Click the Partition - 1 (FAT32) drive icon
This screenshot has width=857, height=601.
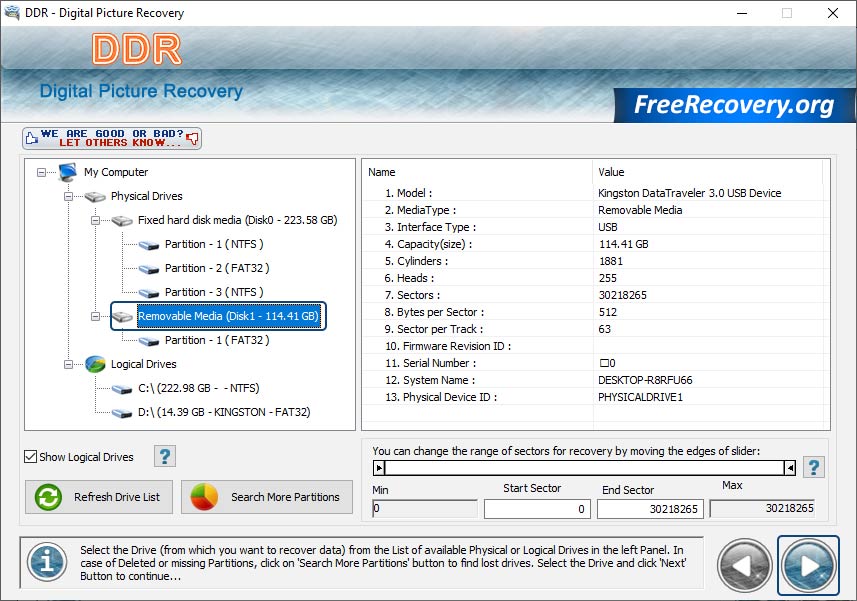(149, 341)
